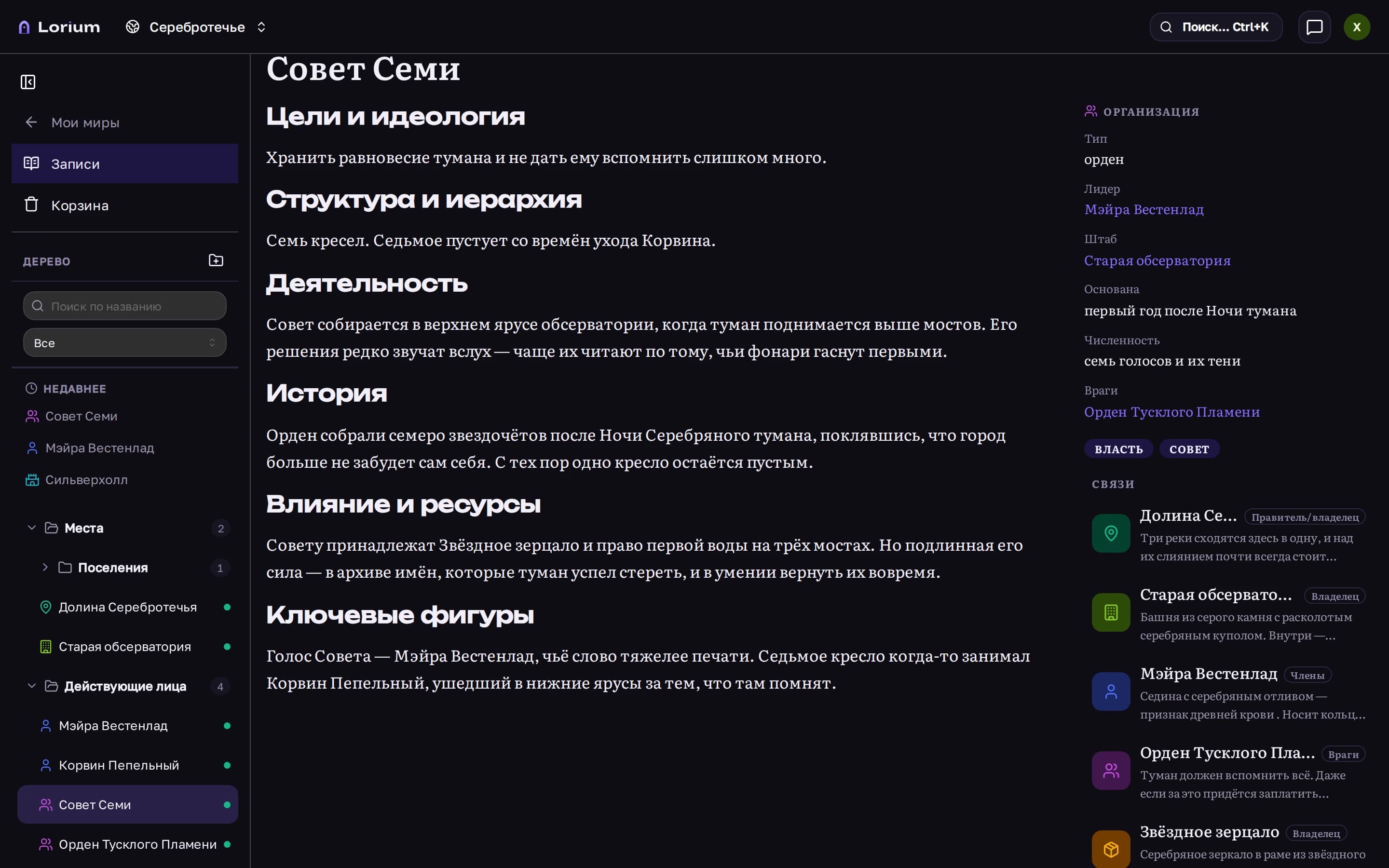Screen dimensions: 1389x868
Task: Click the location pin icon of Долина Серебротечья
Action: [46, 608]
